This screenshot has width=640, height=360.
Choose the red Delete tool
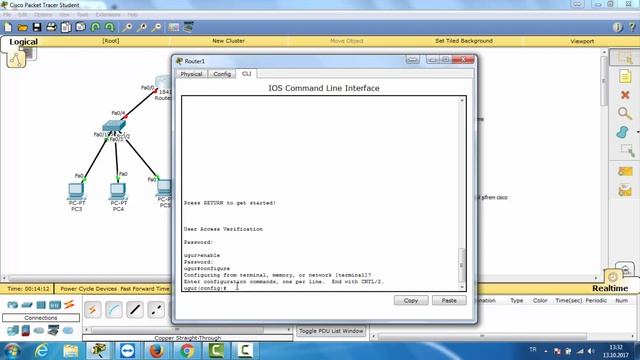click(x=624, y=95)
